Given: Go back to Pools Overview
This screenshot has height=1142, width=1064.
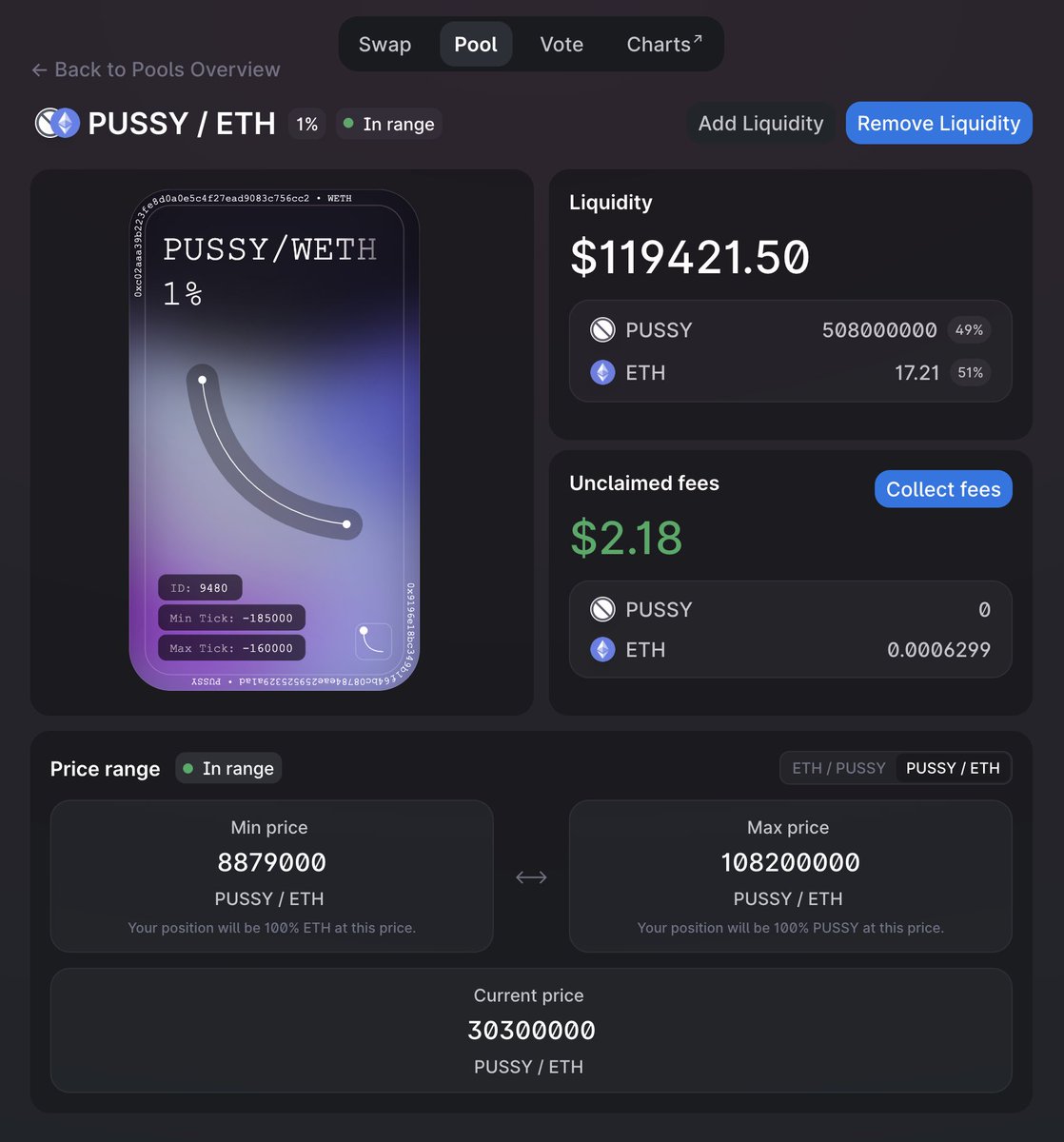Looking at the screenshot, I should coord(155,69).
